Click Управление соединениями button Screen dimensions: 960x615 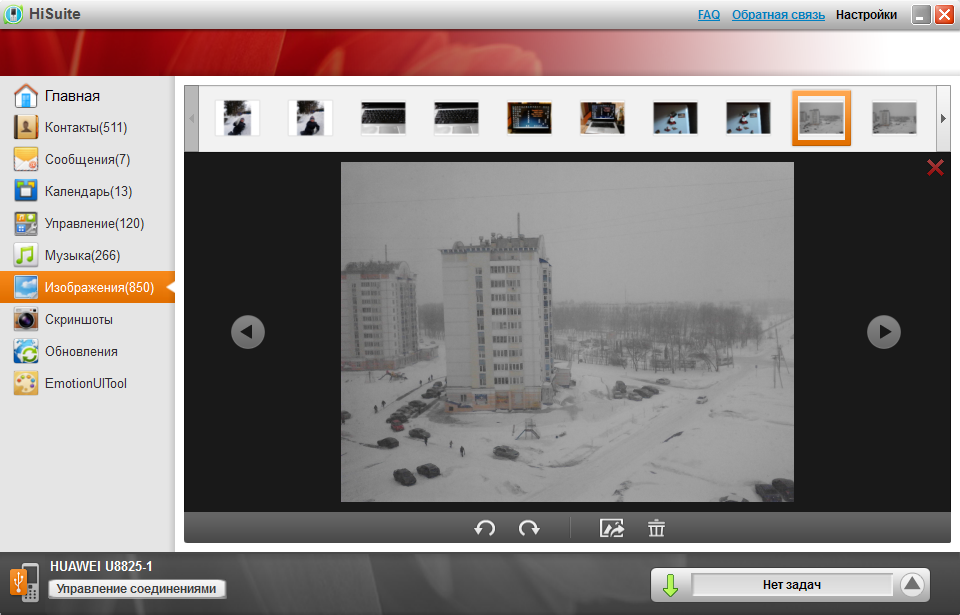click(x=137, y=589)
